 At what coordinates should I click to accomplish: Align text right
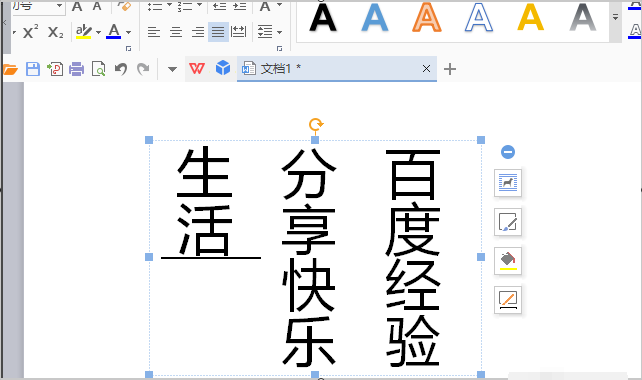coord(198,32)
